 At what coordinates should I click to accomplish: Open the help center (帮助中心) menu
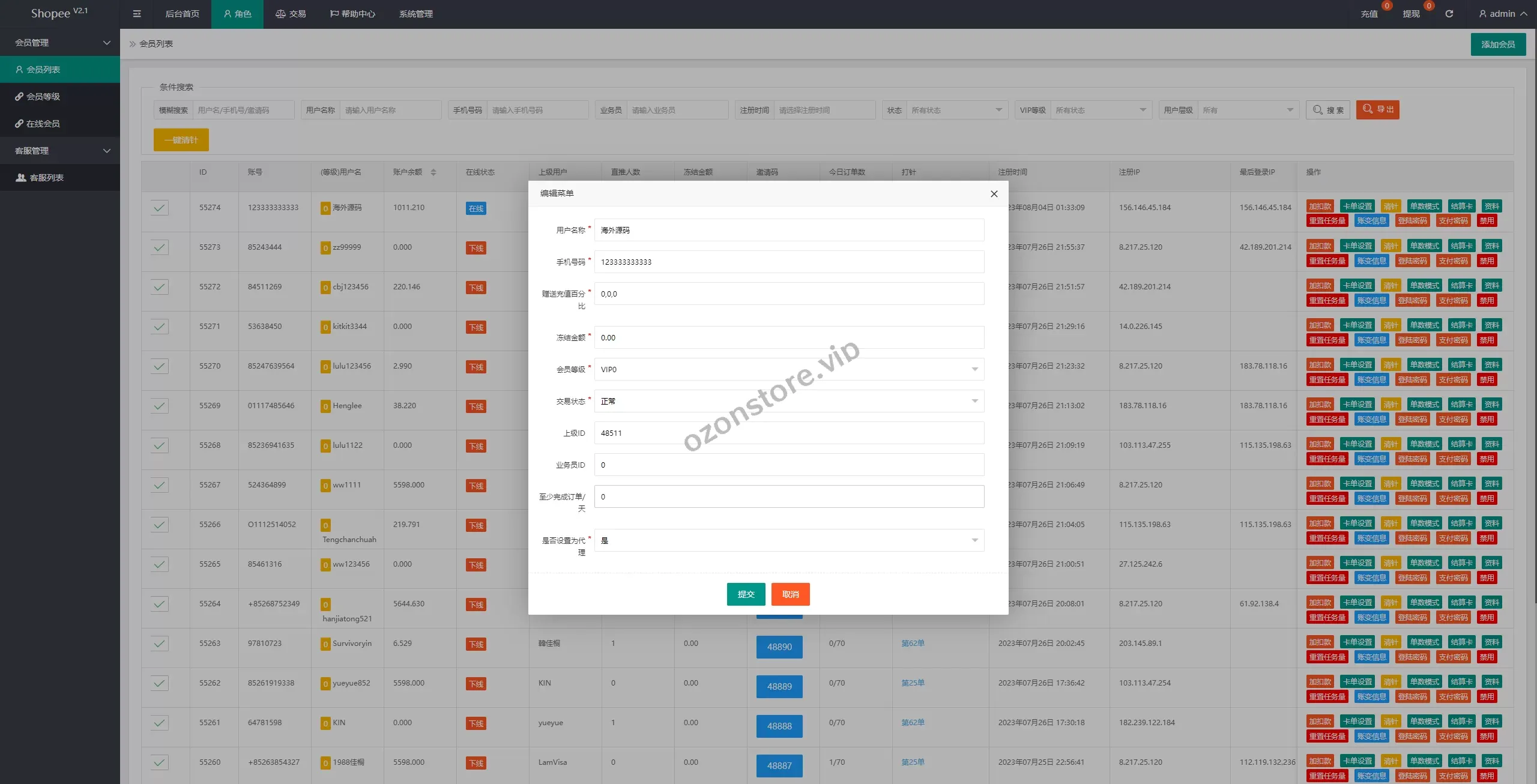pyautogui.click(x=352, y=14)
